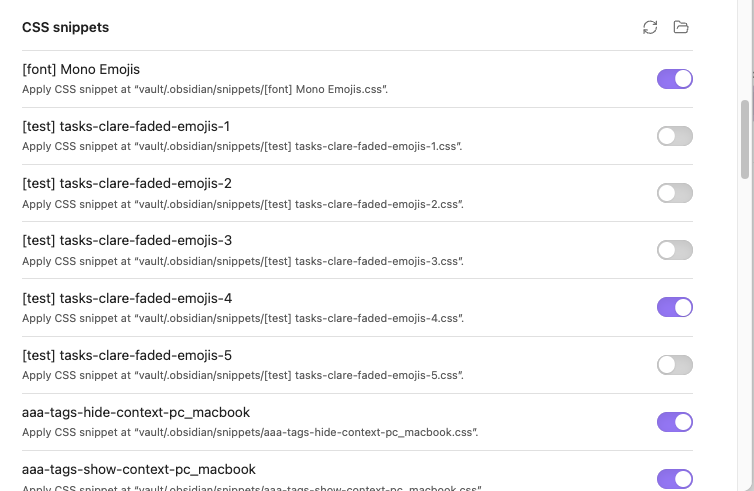
Task: Click the CSS snippets section heading
Action: point(65,27)
